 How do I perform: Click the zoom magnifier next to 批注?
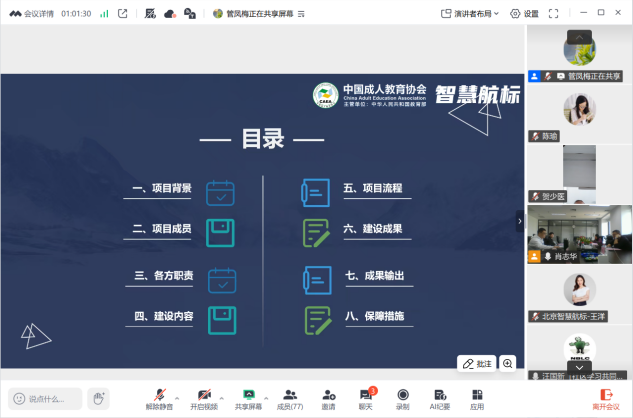click(507, 363)
